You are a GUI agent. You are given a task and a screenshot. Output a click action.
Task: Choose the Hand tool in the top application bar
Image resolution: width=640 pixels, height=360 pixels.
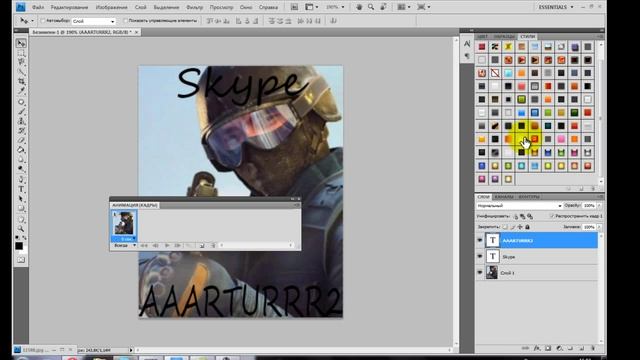(359, 7)
